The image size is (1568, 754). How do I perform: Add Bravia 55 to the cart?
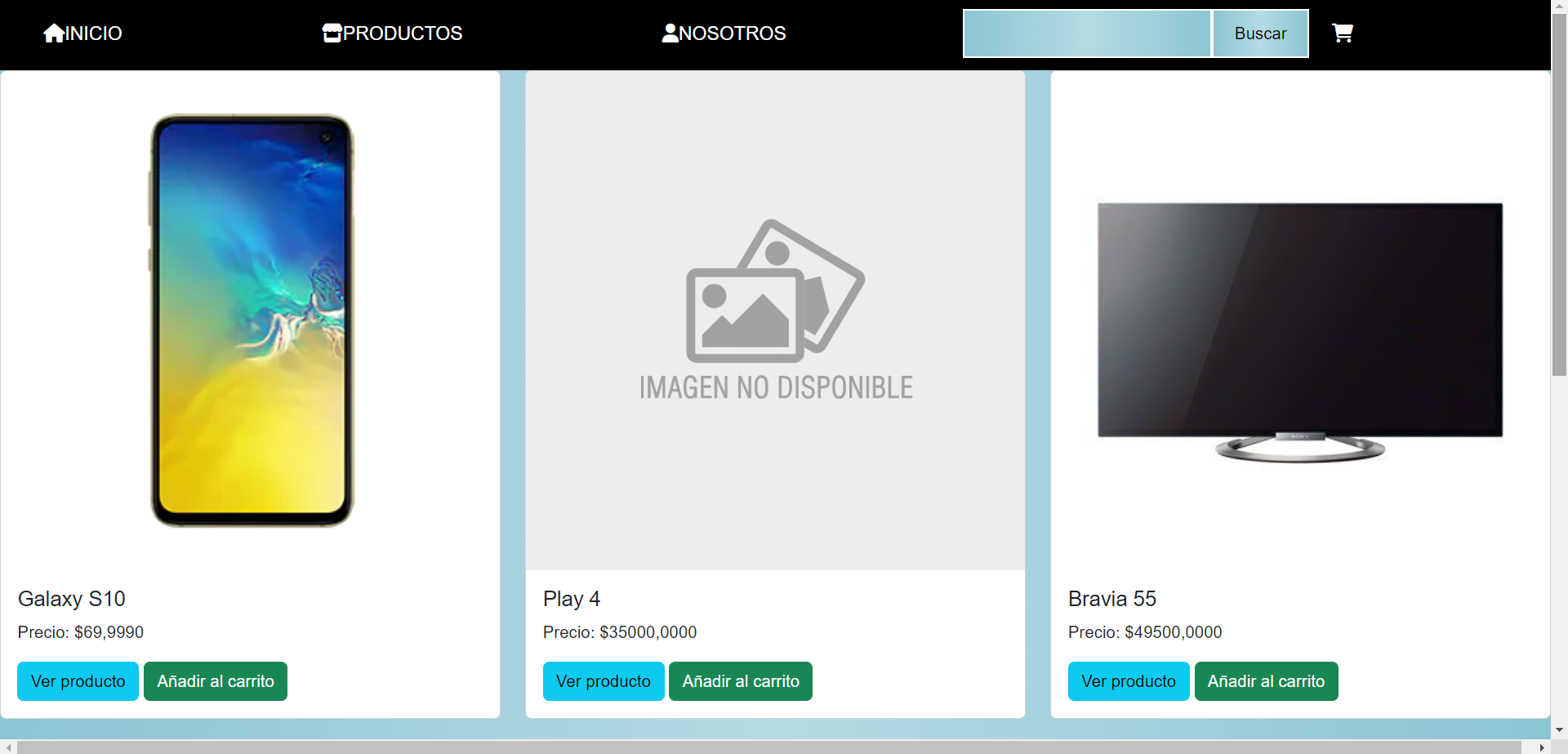tap(1266, 681)
